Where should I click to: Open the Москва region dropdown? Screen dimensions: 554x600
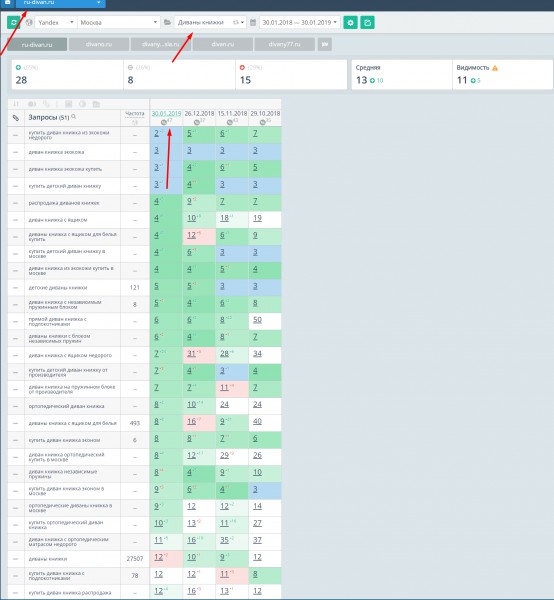coord(119,23)
